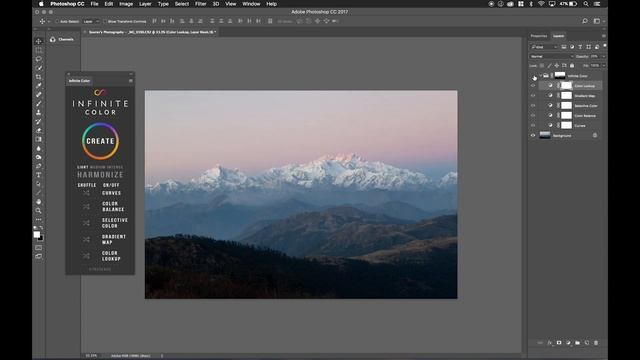640x360 pixels.
Task: Select the Dodge tool
Action: pos(39,157)
